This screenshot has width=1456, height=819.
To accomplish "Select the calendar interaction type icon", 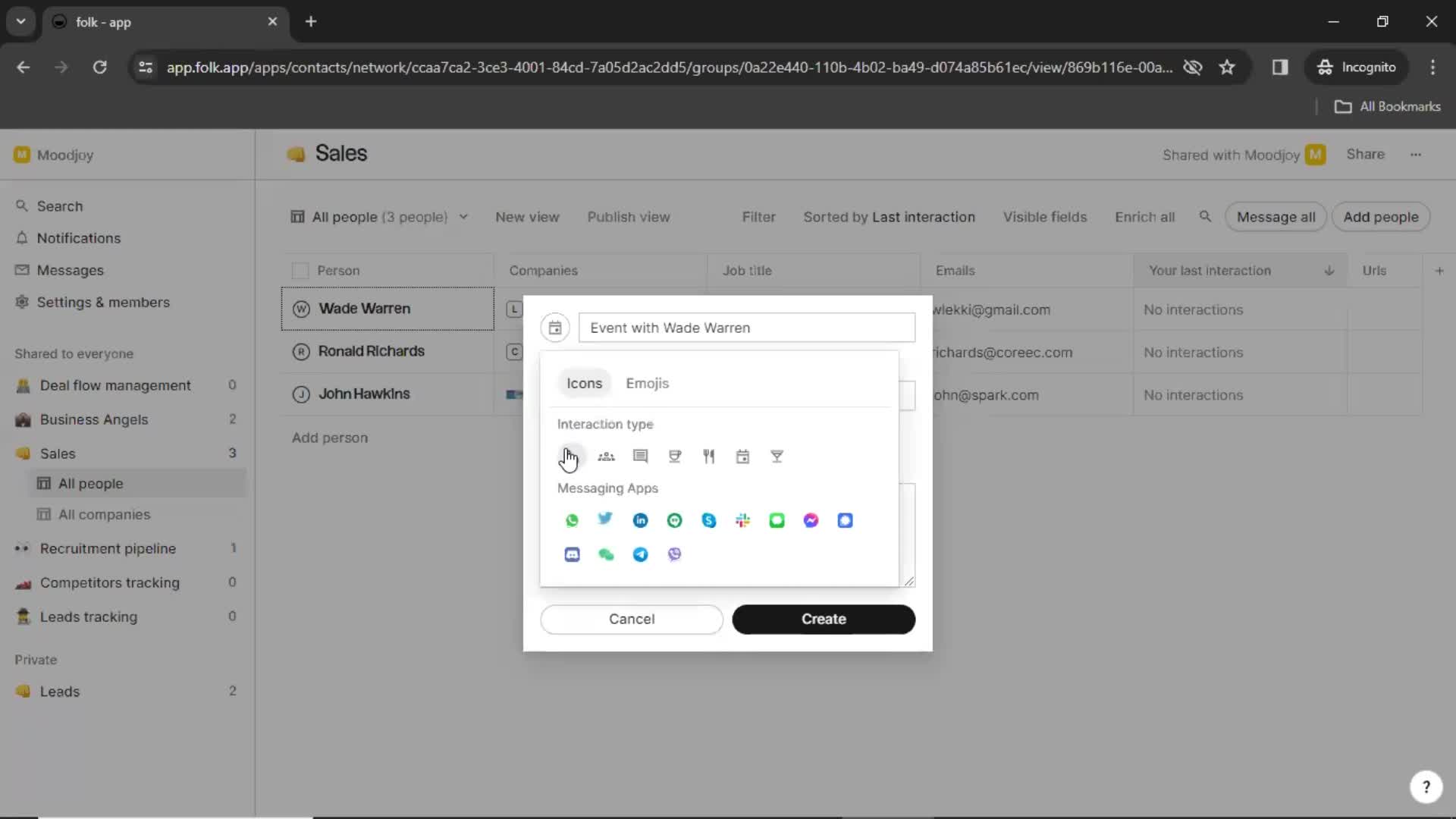I will coord(743,455).
